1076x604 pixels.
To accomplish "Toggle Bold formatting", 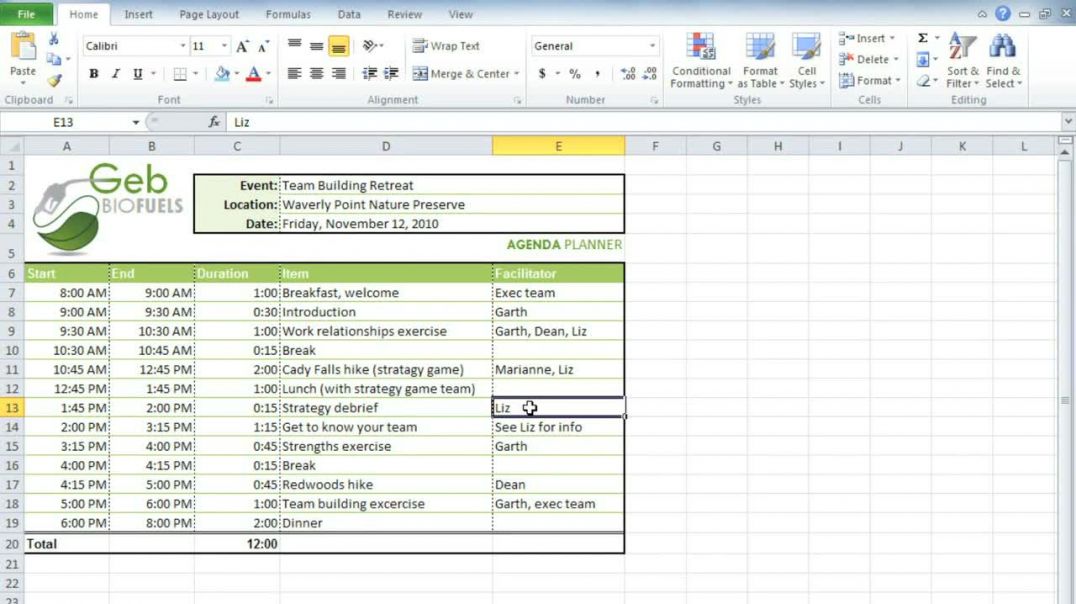I will [x=94, y=73].
